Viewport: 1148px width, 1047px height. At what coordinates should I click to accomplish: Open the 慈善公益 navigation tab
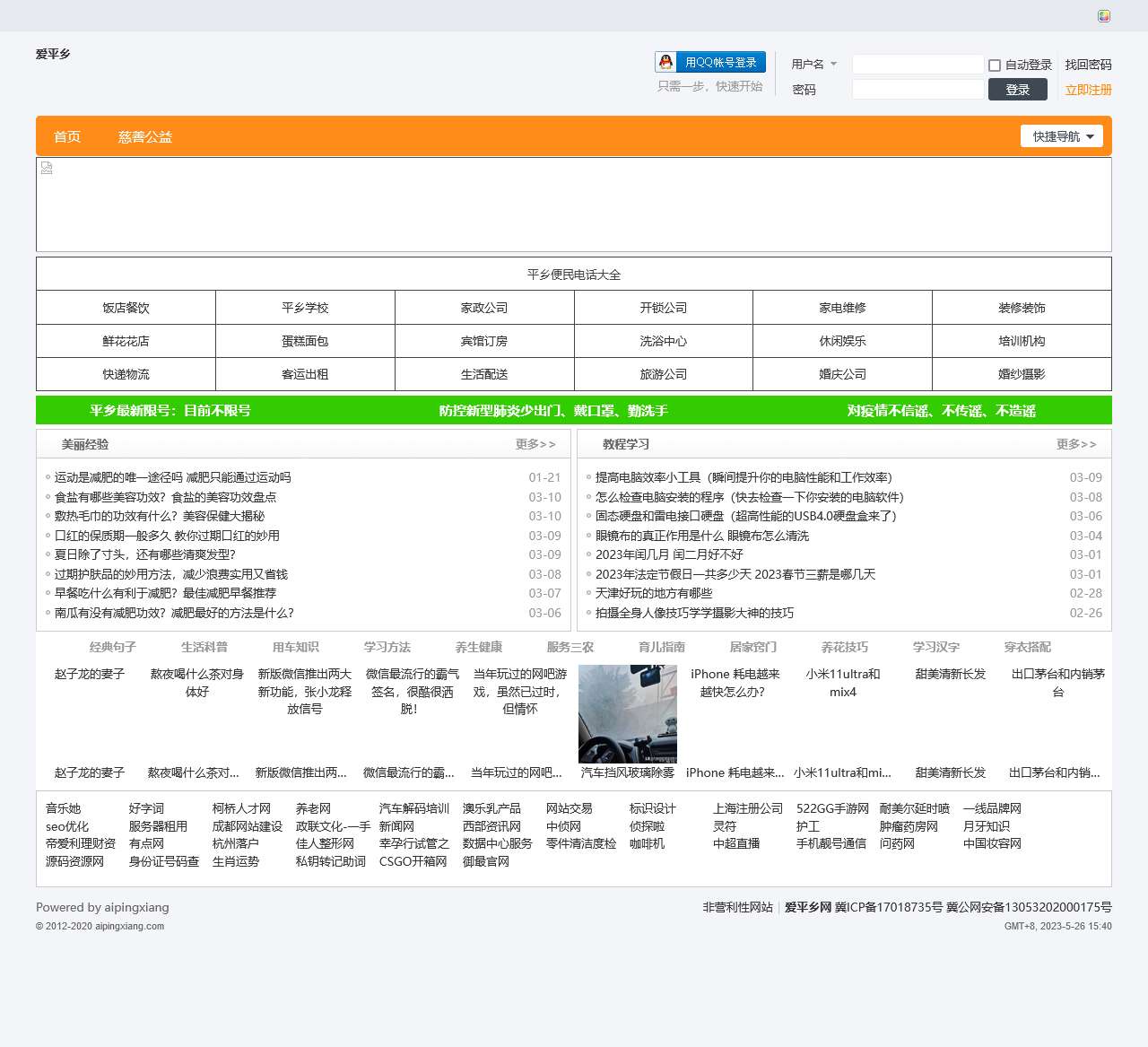click(145, 136)
